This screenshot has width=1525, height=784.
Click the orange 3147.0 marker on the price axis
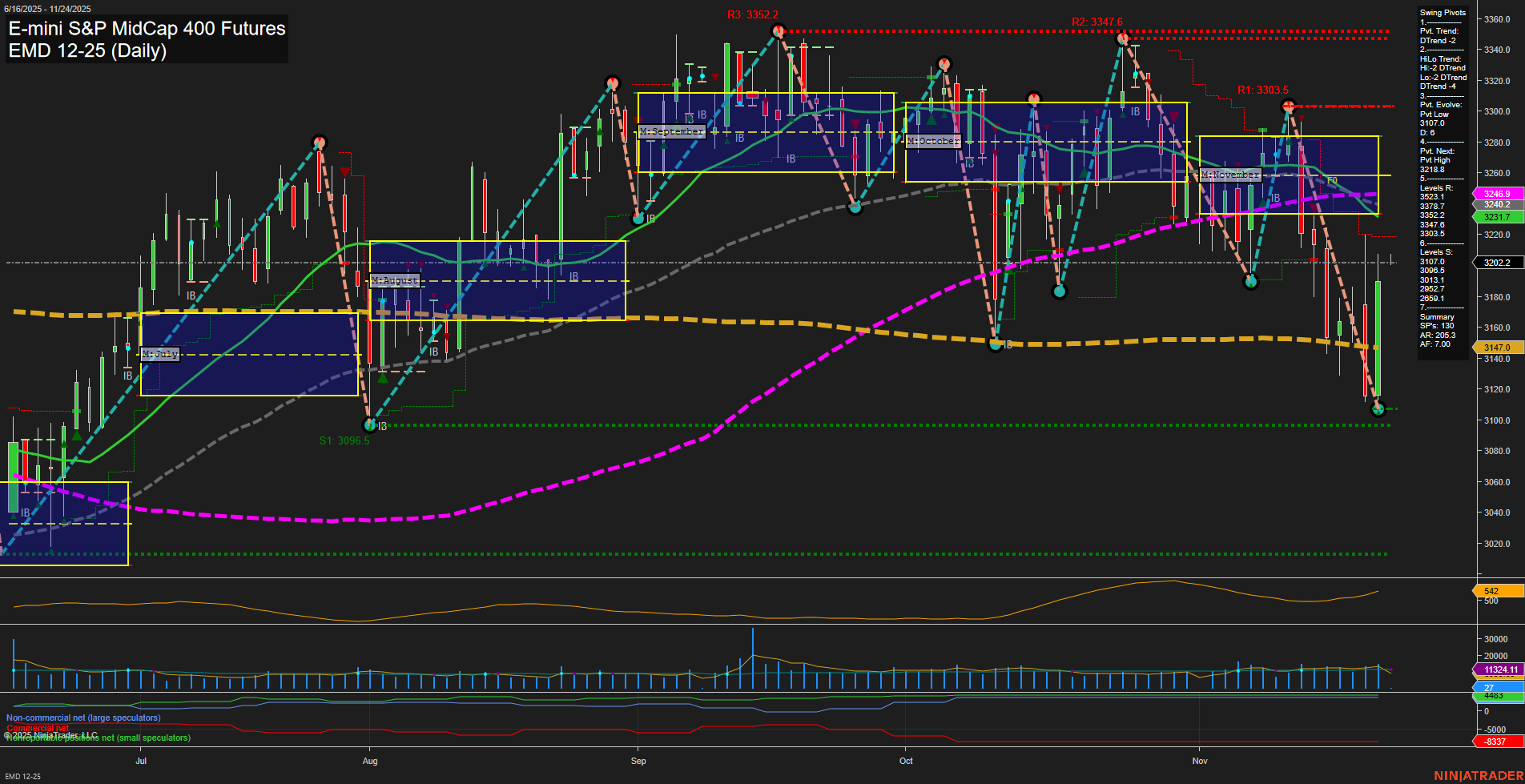click(x=1495, y=348)
